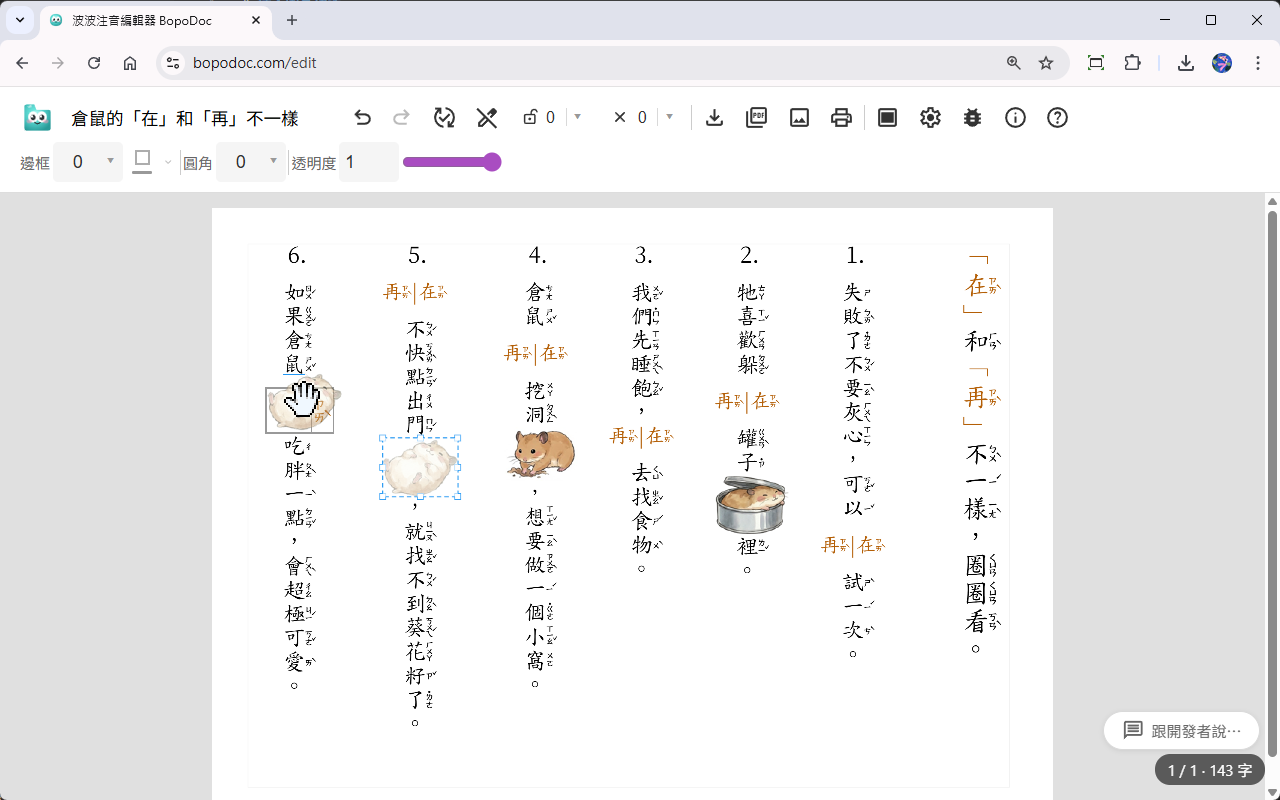Image resolution: width=1280 pixels, height=800 pixels.
Task: Click the purple 透明度 opacity slider
Action: point(452,161)
